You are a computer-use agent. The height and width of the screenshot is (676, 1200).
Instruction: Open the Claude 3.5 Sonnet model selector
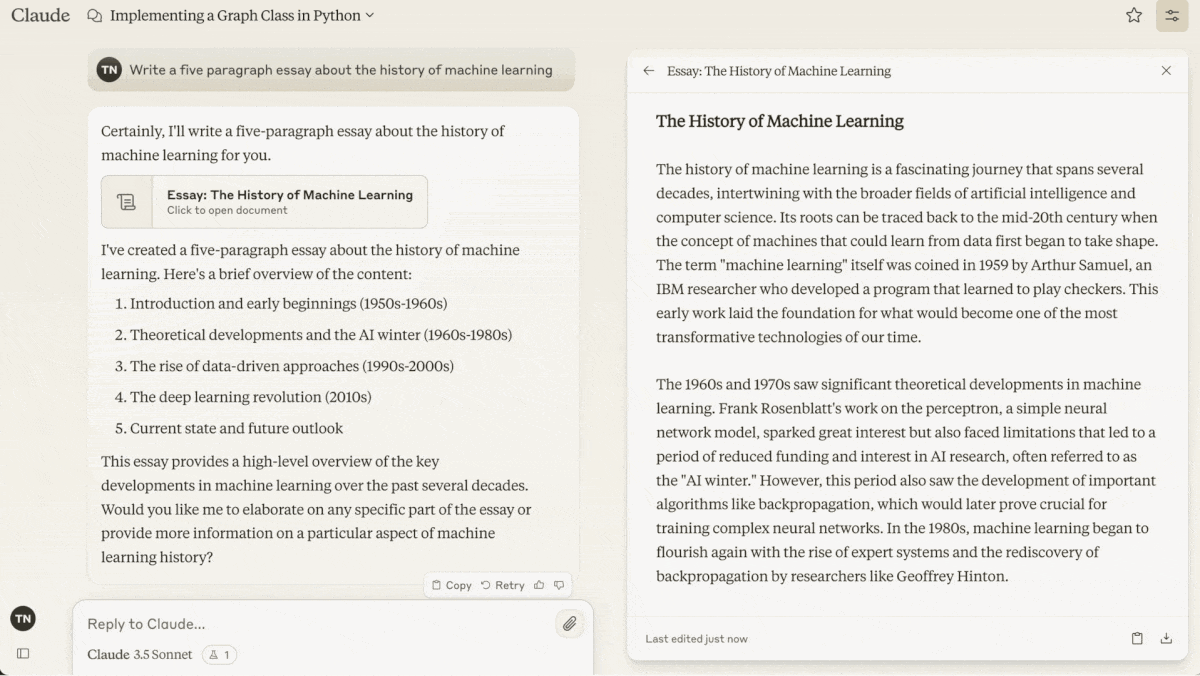pyautogui.click(x=139, y=655)
